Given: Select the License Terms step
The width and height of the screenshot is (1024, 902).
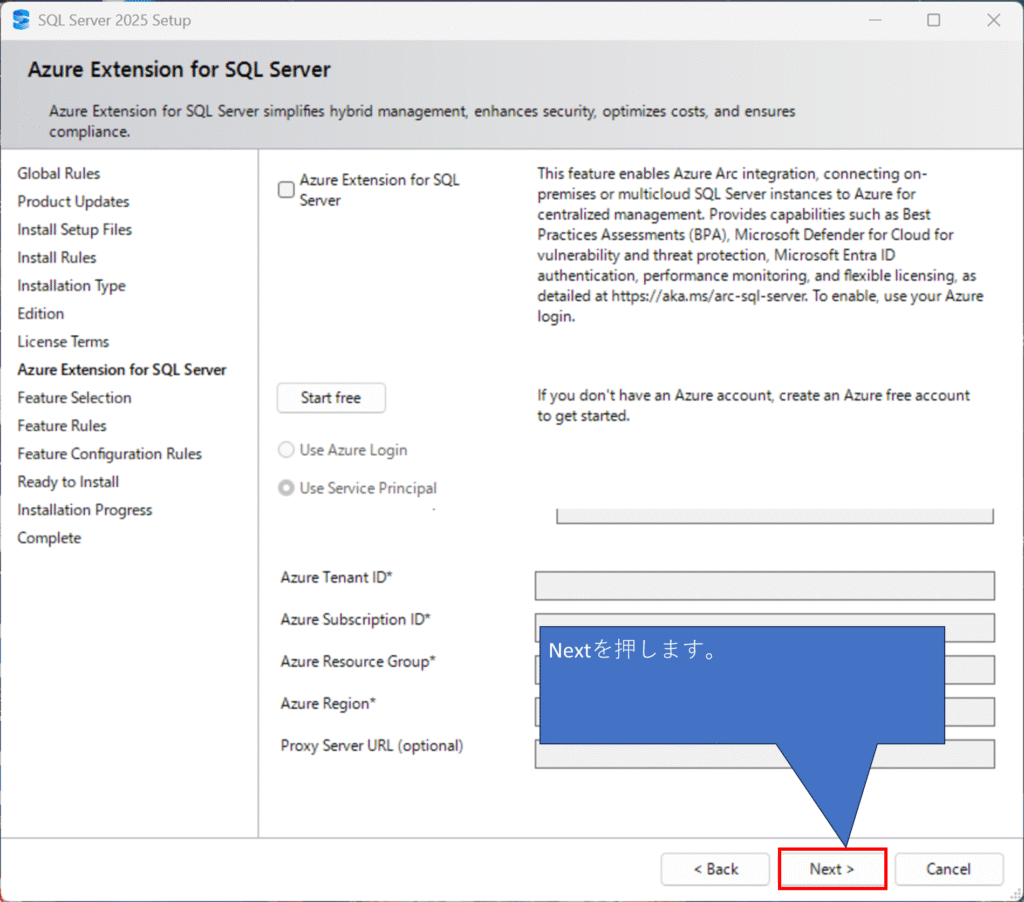Looking at the screenshot, I should (x=63, y=342).
